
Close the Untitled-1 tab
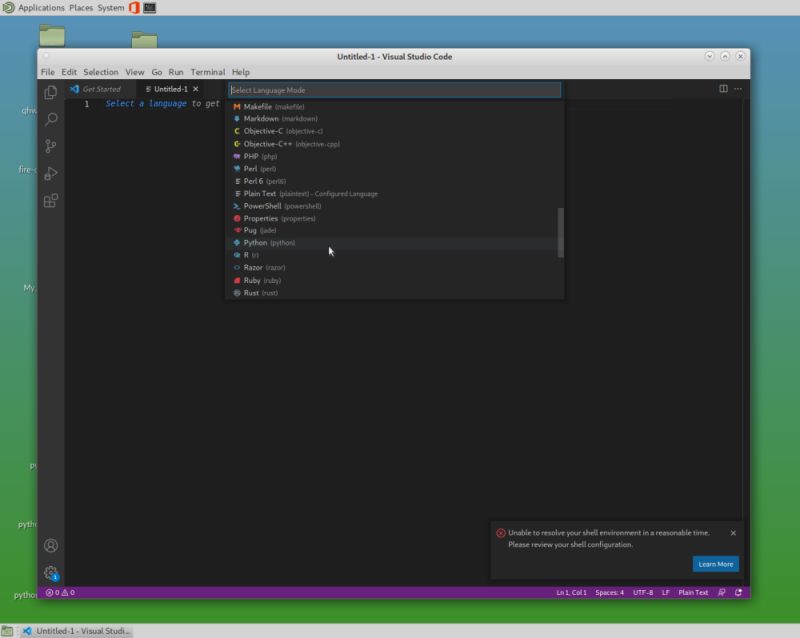pos(195,89)
